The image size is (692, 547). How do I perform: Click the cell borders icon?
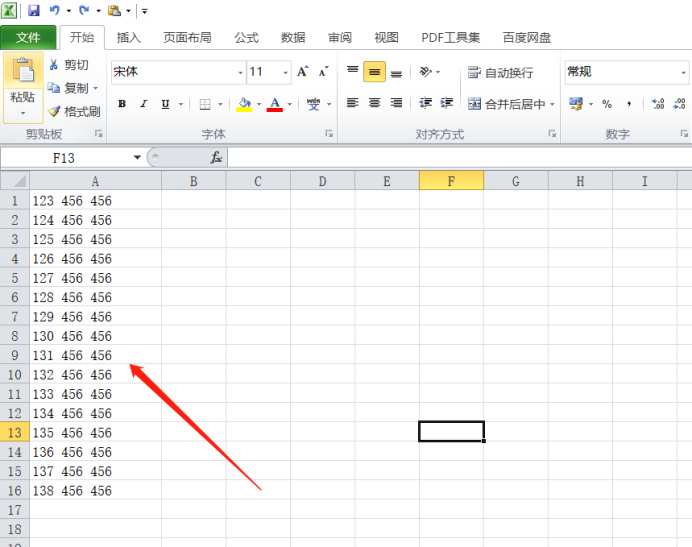tap(205, 104)
